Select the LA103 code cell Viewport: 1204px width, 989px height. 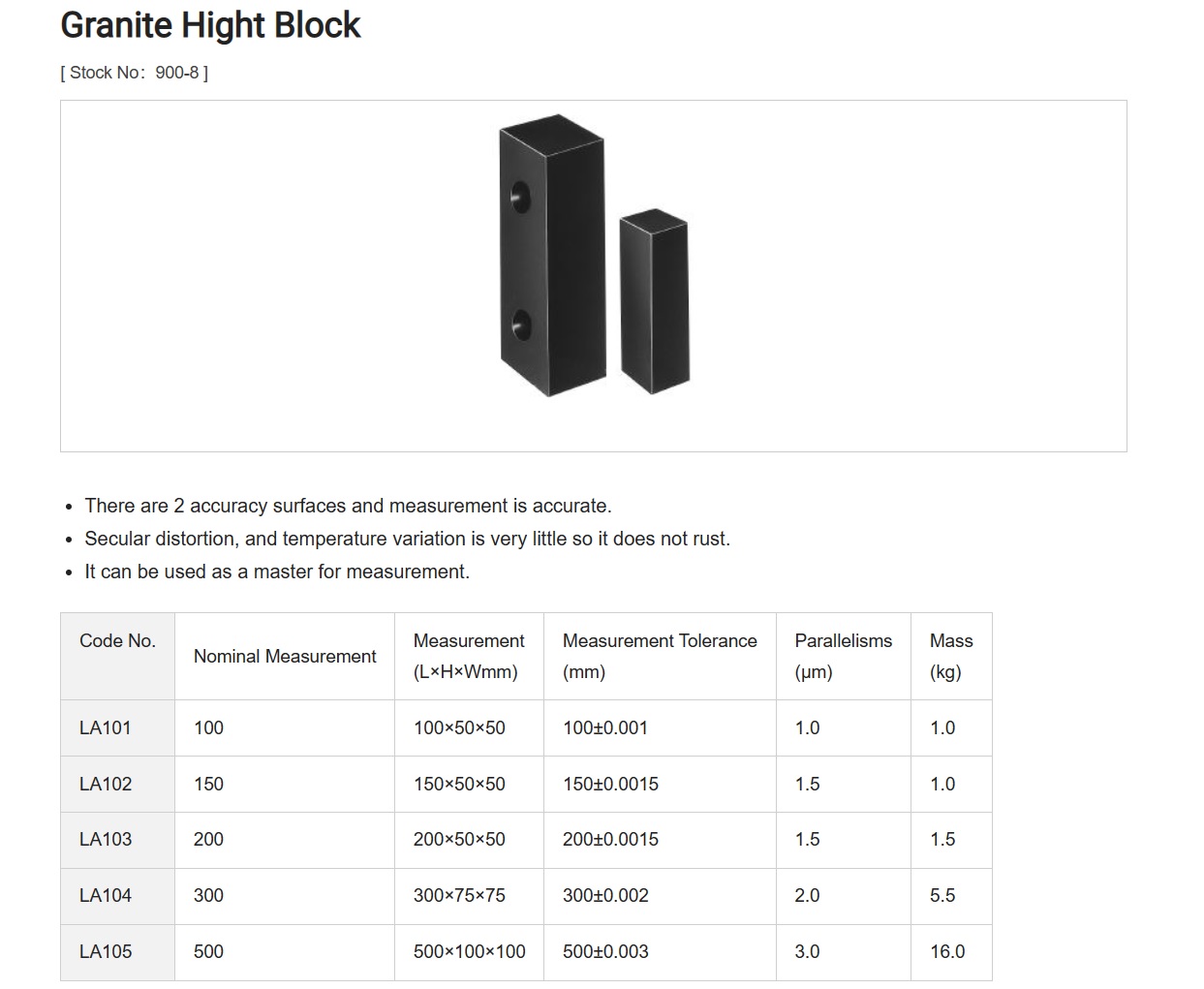pyautogui.click(x=117, y=840)
